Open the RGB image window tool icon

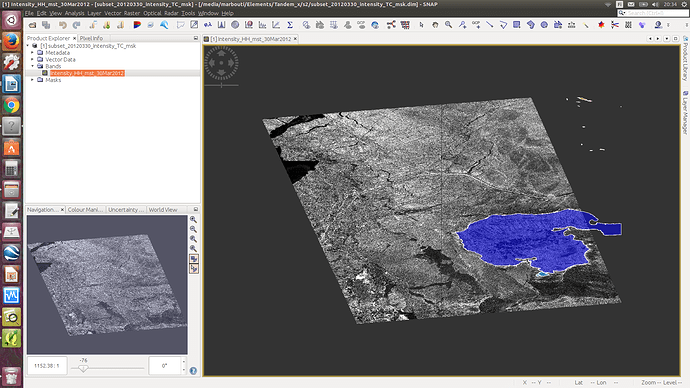137,25
